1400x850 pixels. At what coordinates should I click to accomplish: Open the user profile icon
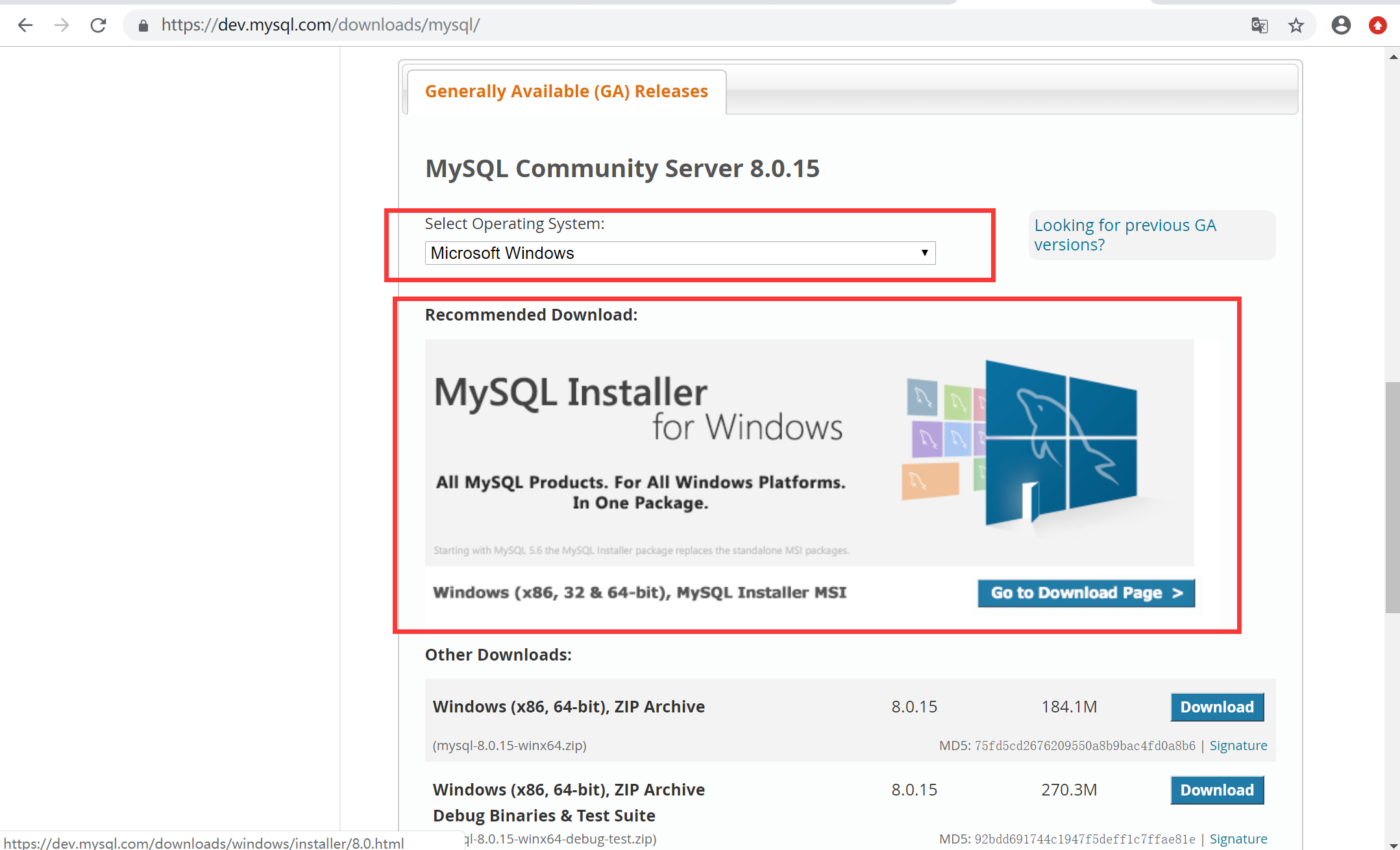coord(1341,25)
